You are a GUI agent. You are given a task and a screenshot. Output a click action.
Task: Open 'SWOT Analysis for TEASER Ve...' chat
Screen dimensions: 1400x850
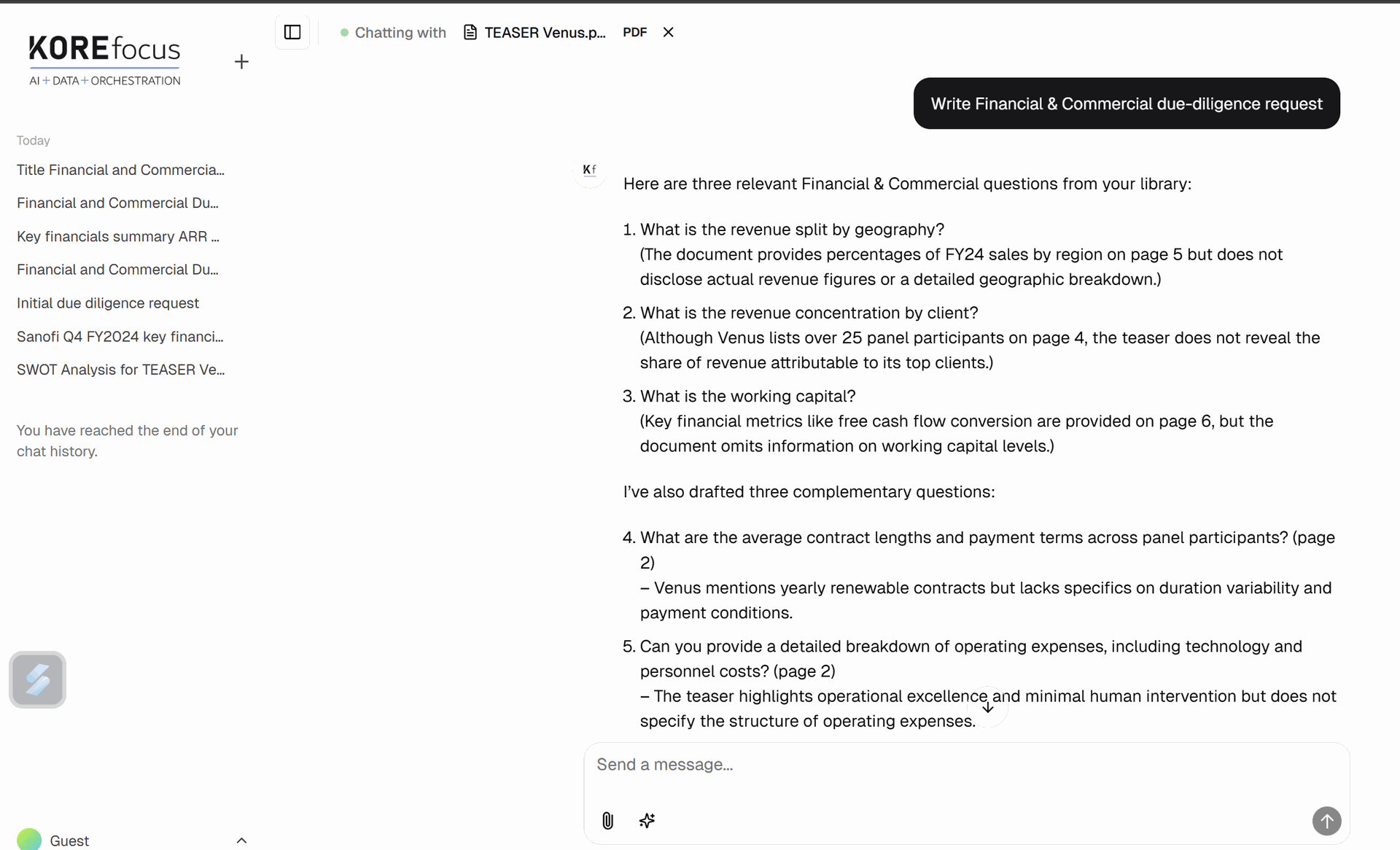tap(121, 370)
